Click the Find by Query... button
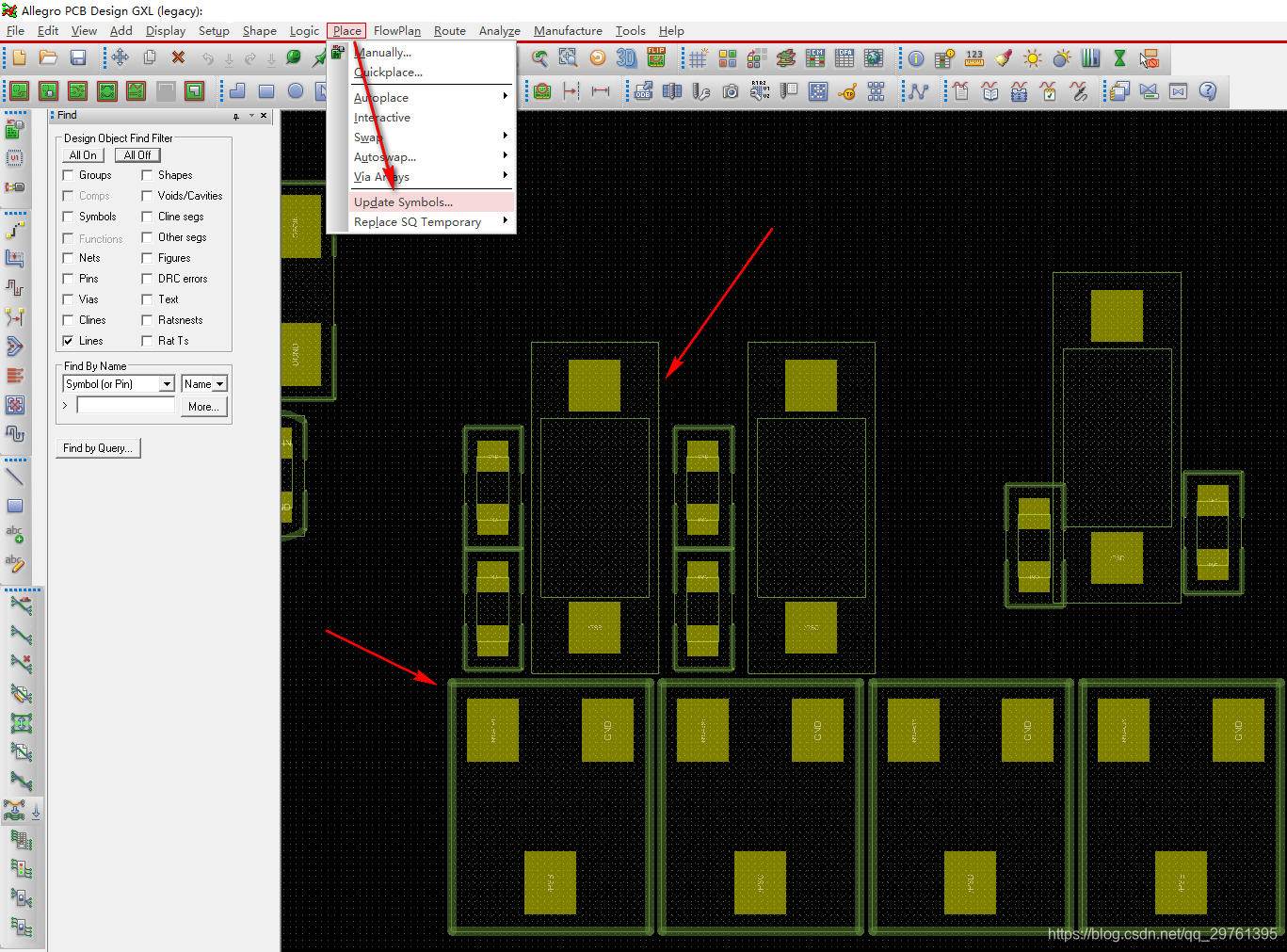Image resolution: width=1287 pixels, height=952 pixels. point(98,448)
